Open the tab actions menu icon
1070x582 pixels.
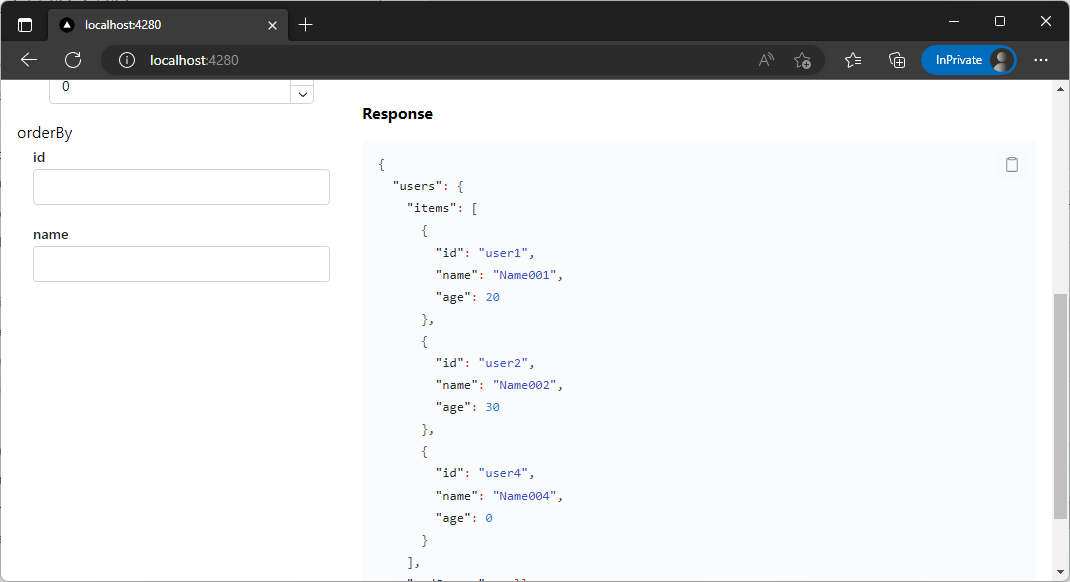(25, 25)
